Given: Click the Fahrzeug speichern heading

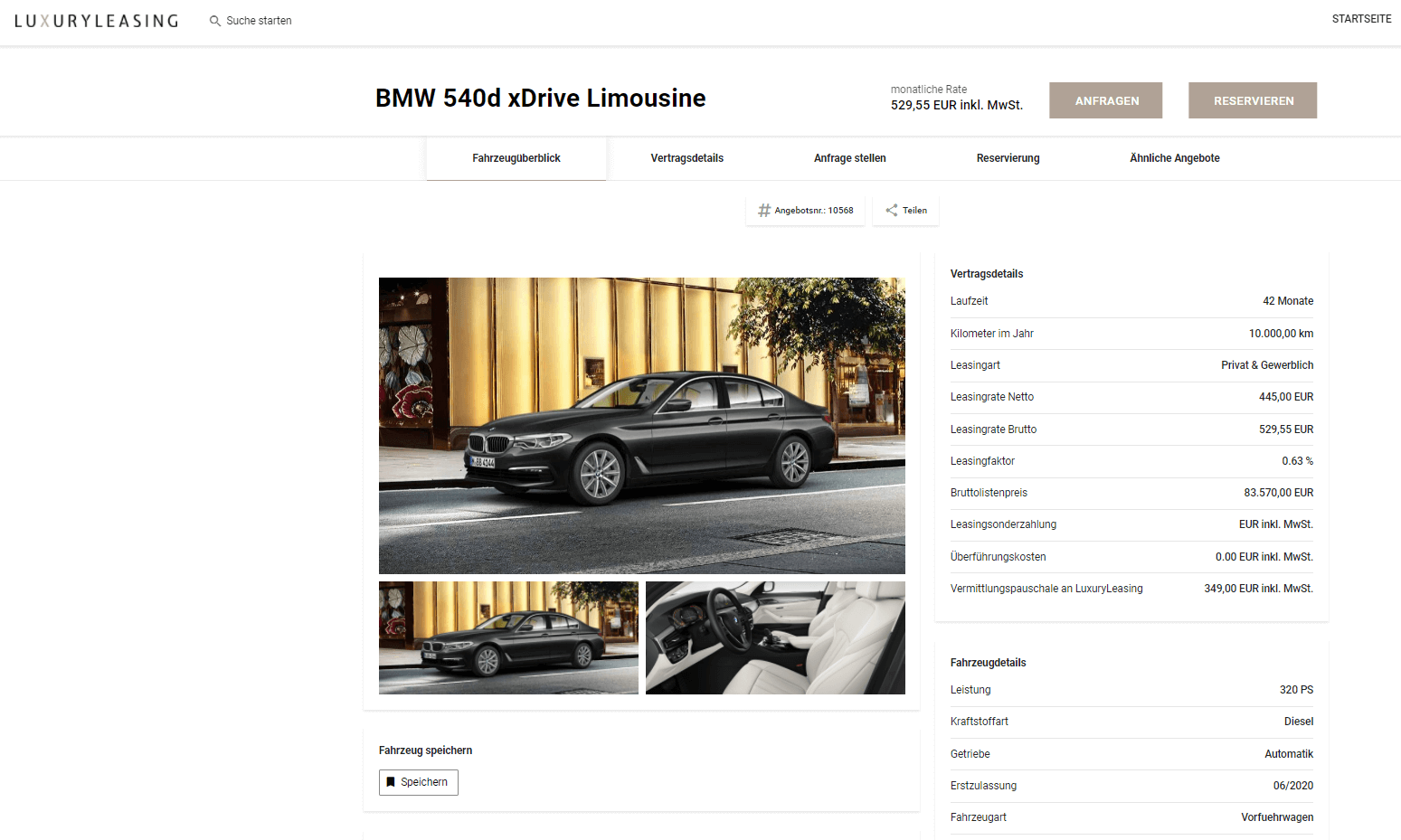Looking at the screenshot, I should click(x=425, y=750).
